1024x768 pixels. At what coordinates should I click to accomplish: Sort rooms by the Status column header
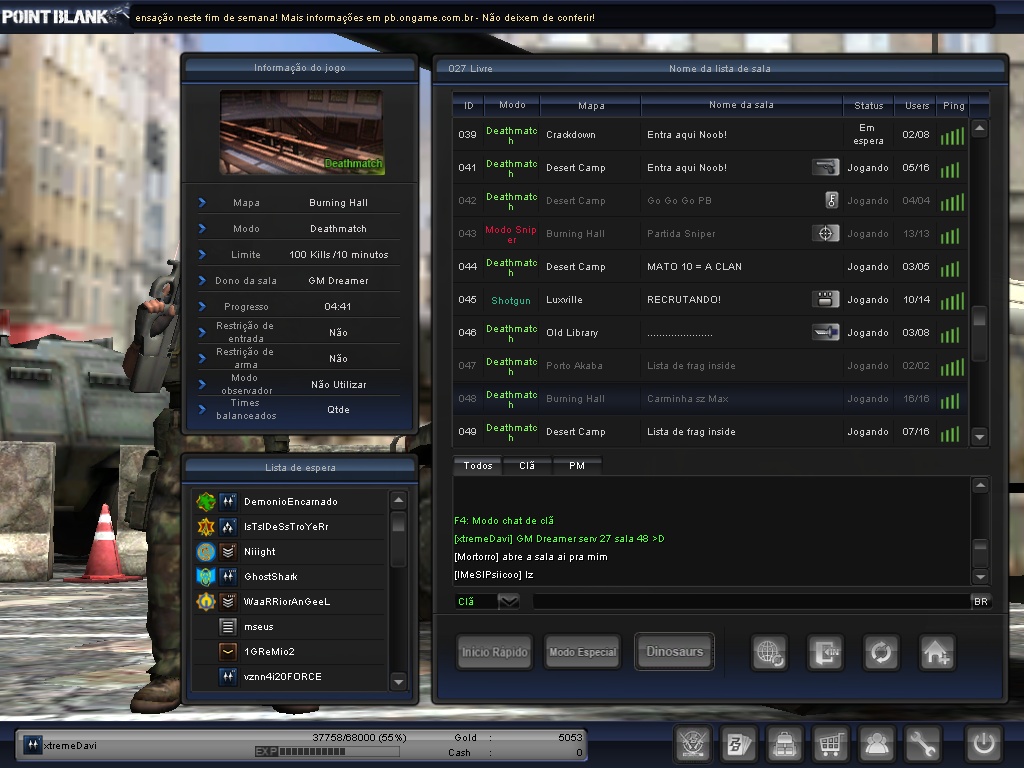point(869,105)
